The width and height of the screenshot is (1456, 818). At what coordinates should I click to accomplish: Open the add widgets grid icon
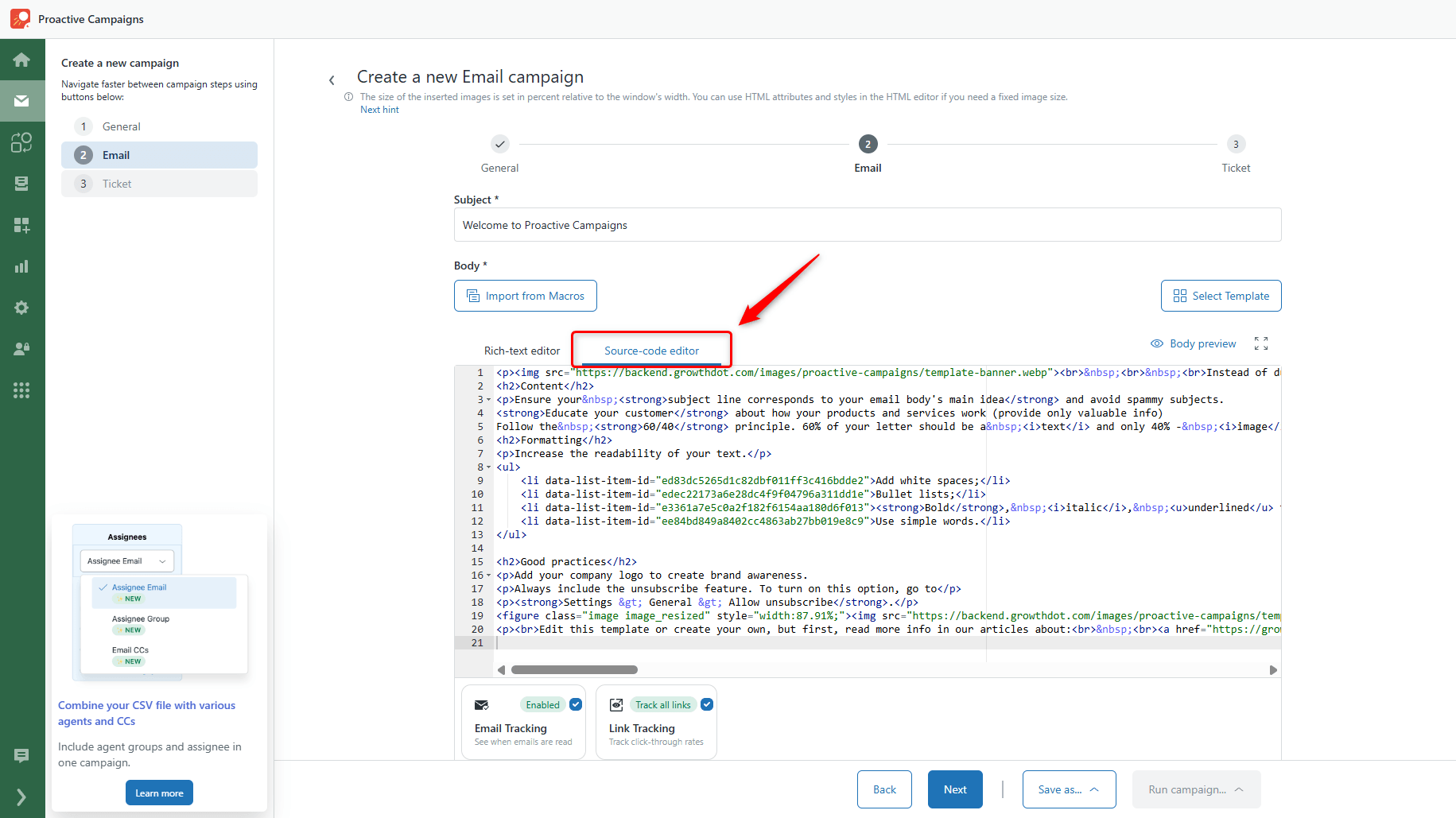coord(21,225)
